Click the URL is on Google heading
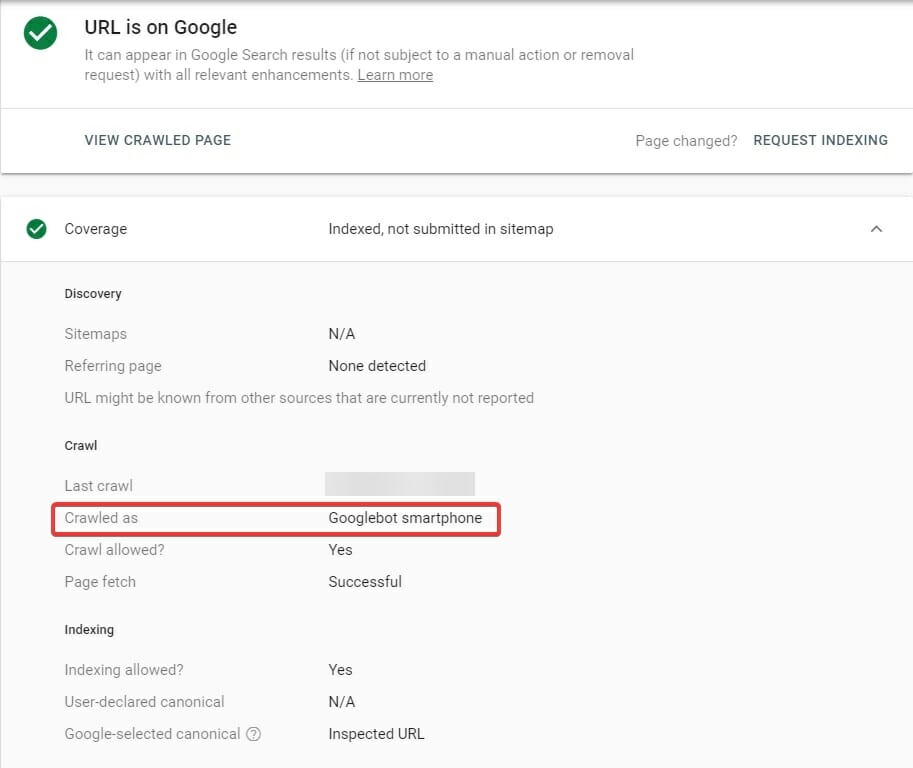This screenshot has height=768, width=913. click(161, 27)
